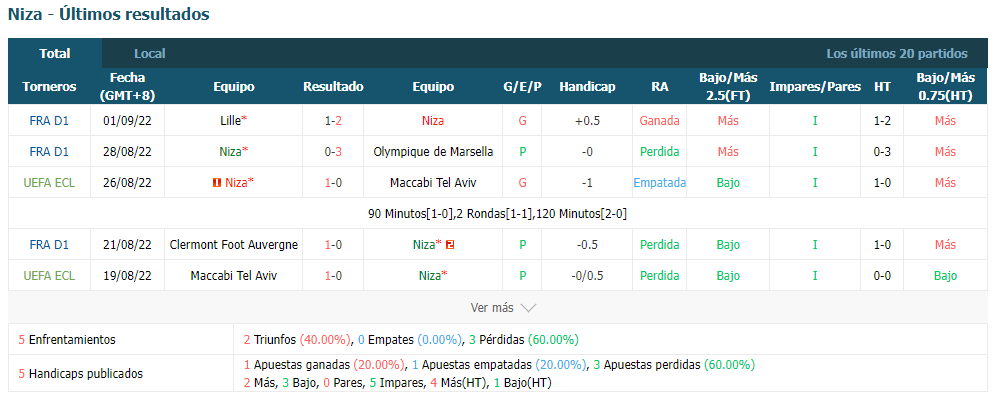The image size is (998, 400).
Task: Click the extra time details row text
Action: tap(497, 214)
